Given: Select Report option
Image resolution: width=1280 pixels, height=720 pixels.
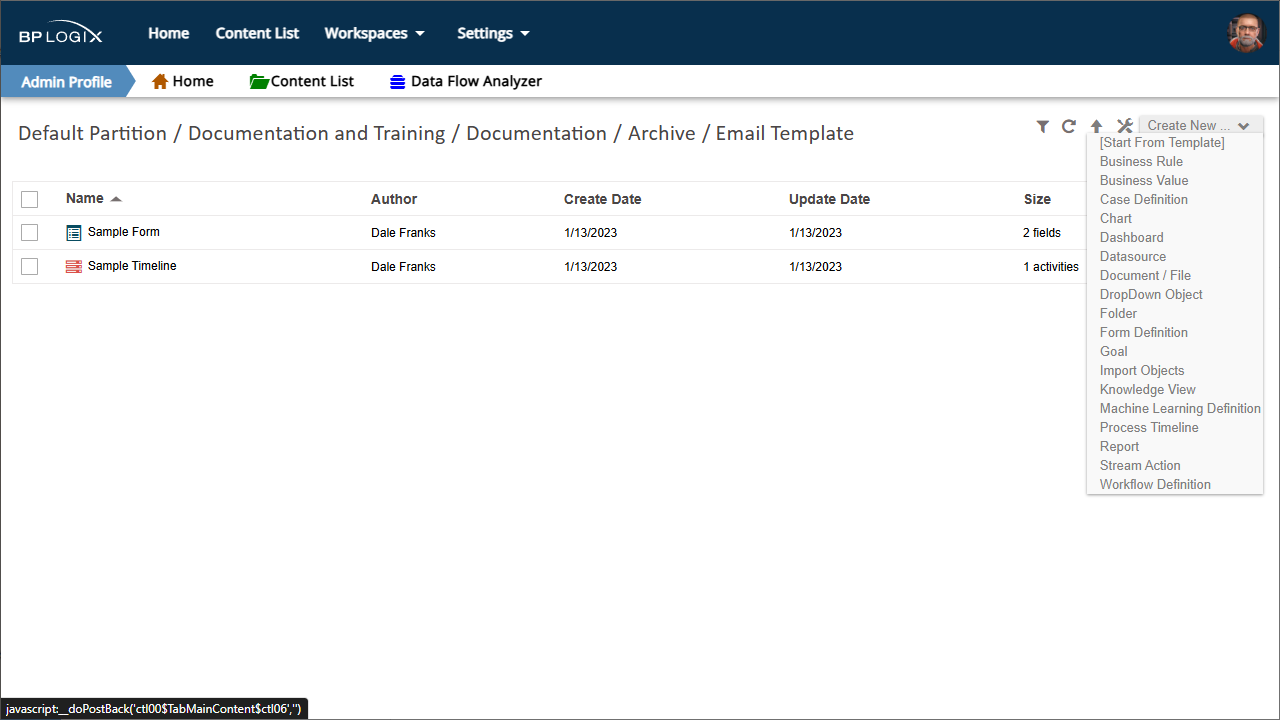Looking at the screenshot, I should click(x=1119, y=447).
